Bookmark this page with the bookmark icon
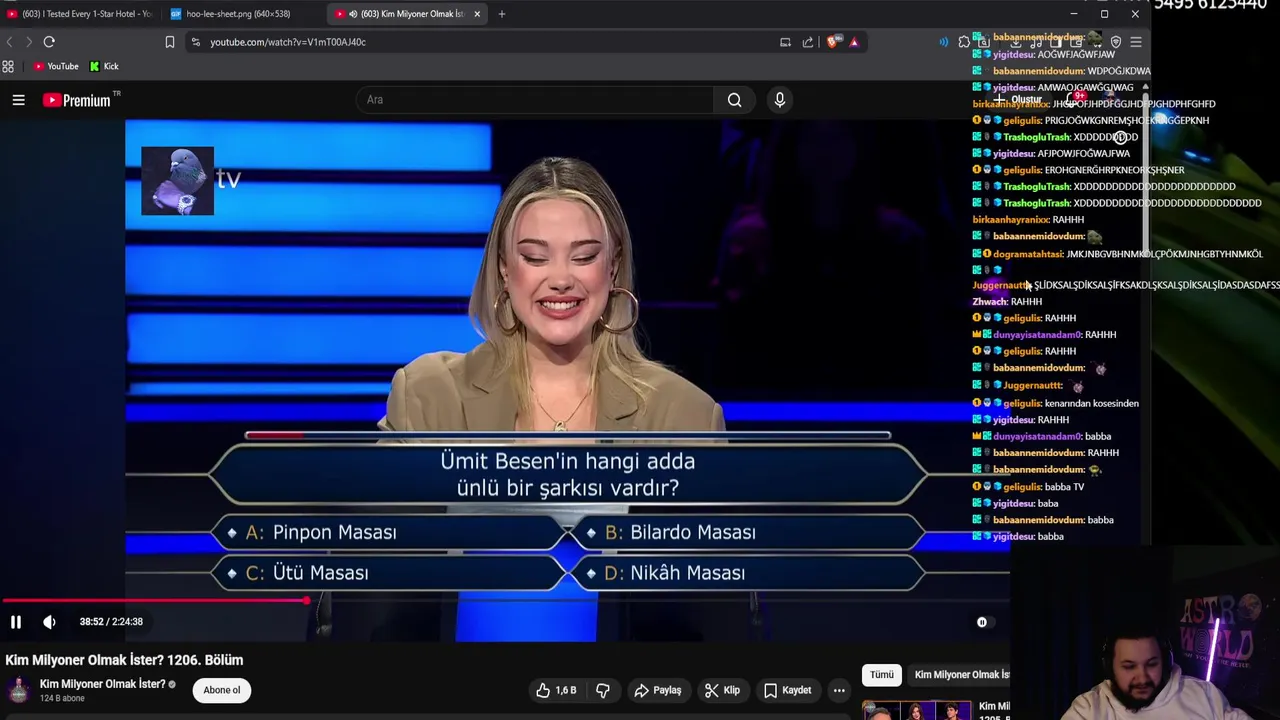The width and height of the screenshot is (1280, 720). (170, 42)
